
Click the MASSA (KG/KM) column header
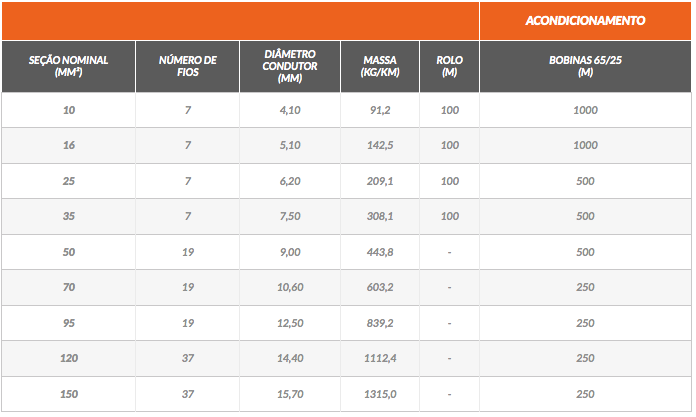tap(380, 67)
